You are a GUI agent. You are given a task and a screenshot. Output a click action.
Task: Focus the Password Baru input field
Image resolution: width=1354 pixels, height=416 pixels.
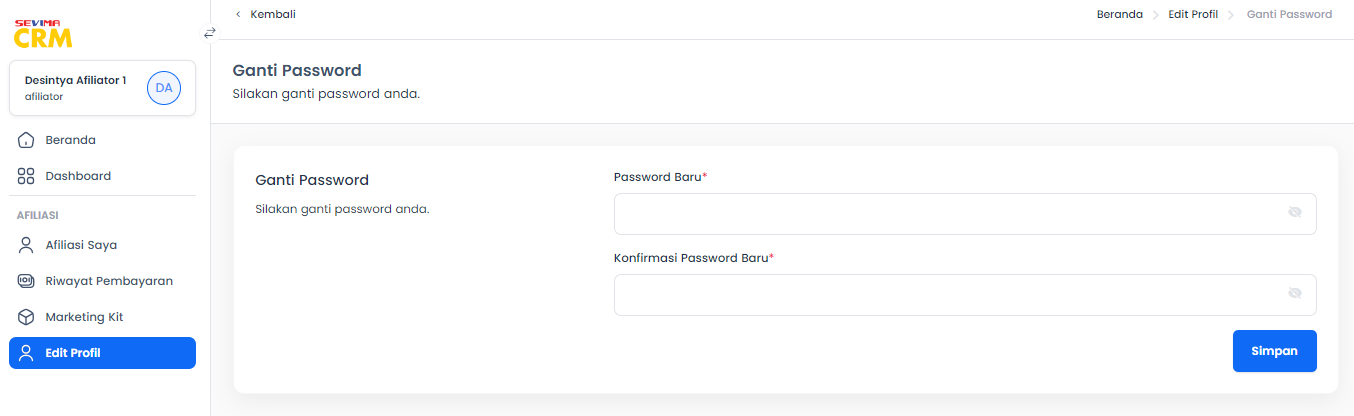(965, 214)
